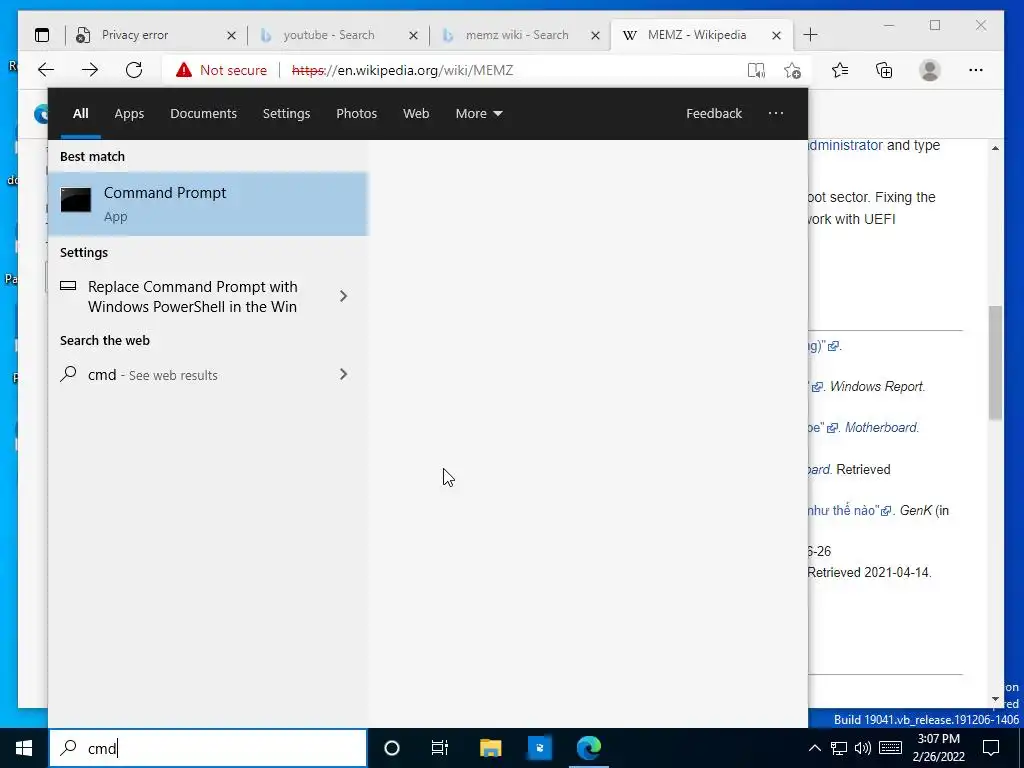Open Replace Command Prompt with PowerShell setting

(192, 296)
